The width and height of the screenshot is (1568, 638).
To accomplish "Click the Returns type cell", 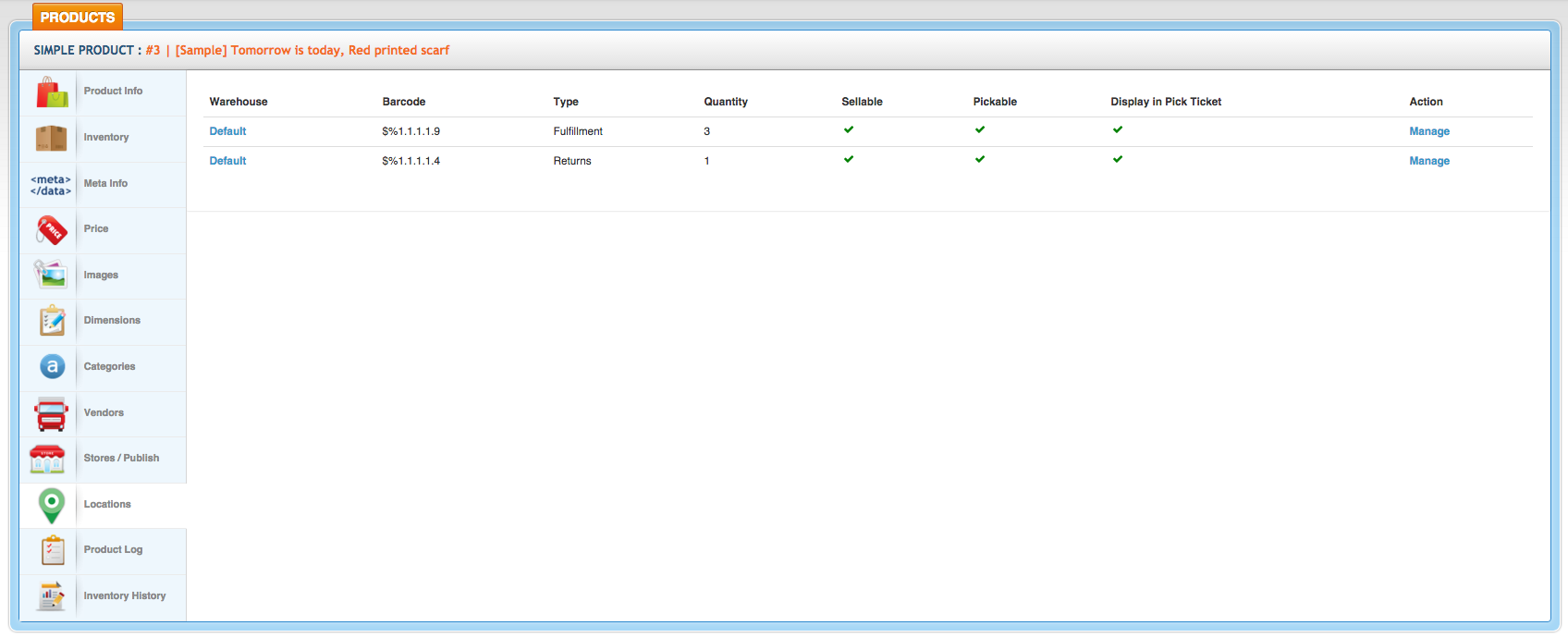I will pyautogui.click(x=572, y=161).
